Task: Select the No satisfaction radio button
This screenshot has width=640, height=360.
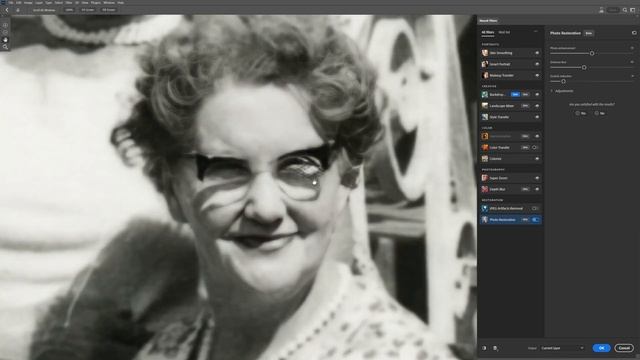Action: (596, 113)
